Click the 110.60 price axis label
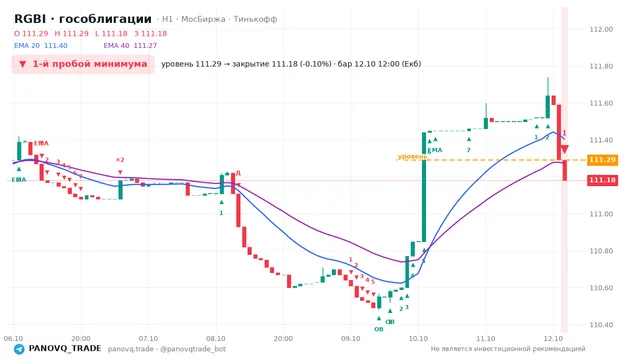Screen dimensions: 640x360 point(601,288)
